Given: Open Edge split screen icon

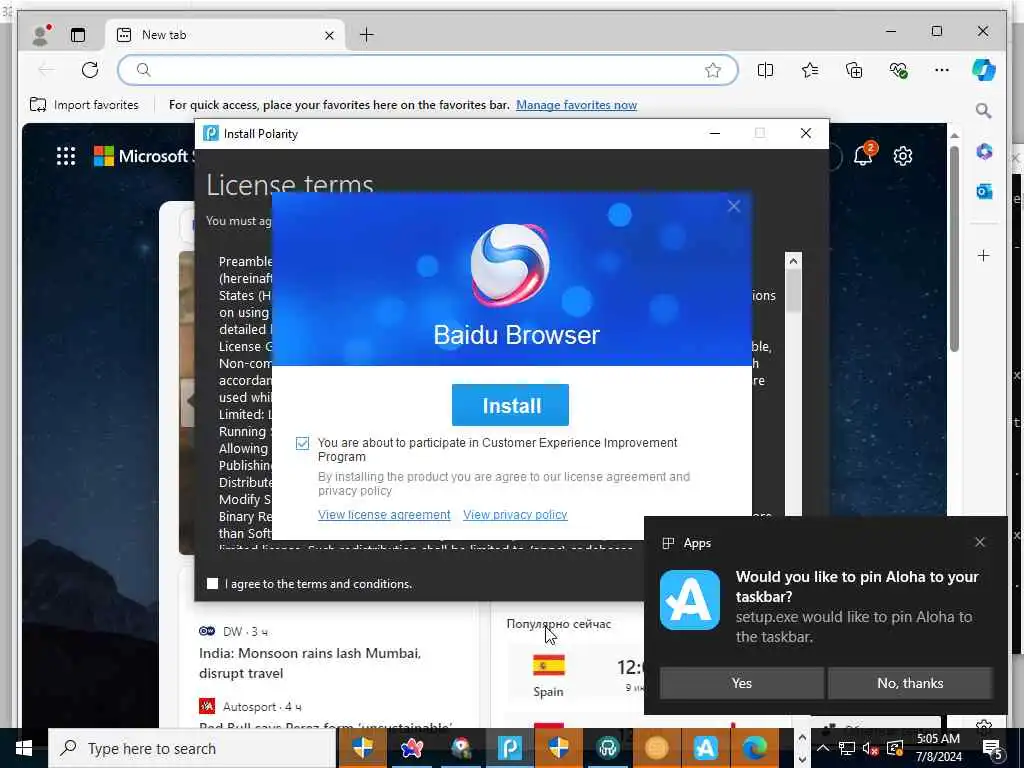Looking at the screenshot, I should 765,70.
